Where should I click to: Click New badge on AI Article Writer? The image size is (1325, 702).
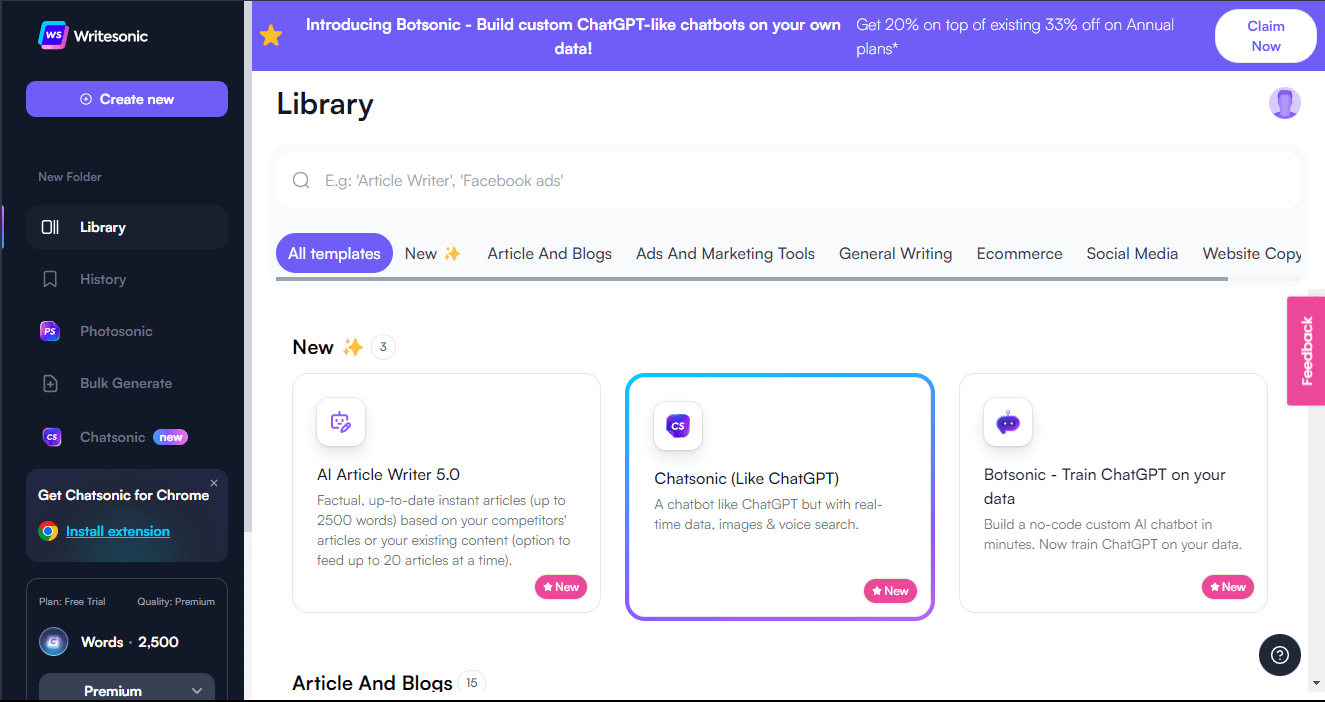pos(560,587)
